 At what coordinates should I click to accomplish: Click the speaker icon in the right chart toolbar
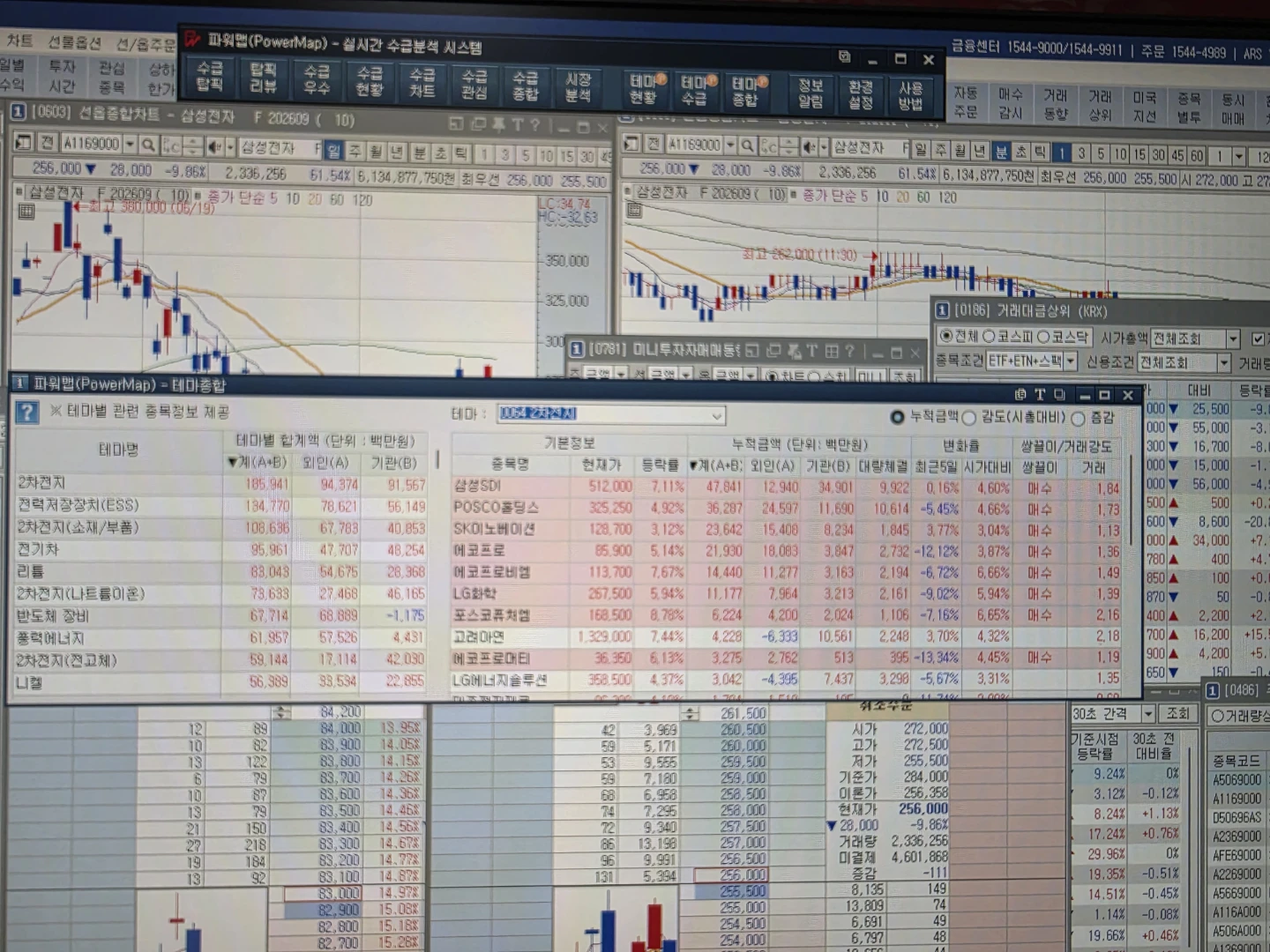tap(809, 146)
